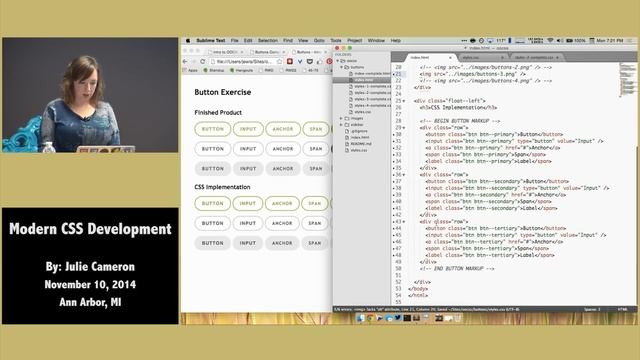Click the battery status icon
Image resolution: width=640 pixels, height=360 pixels.
[x=569, y=40]
